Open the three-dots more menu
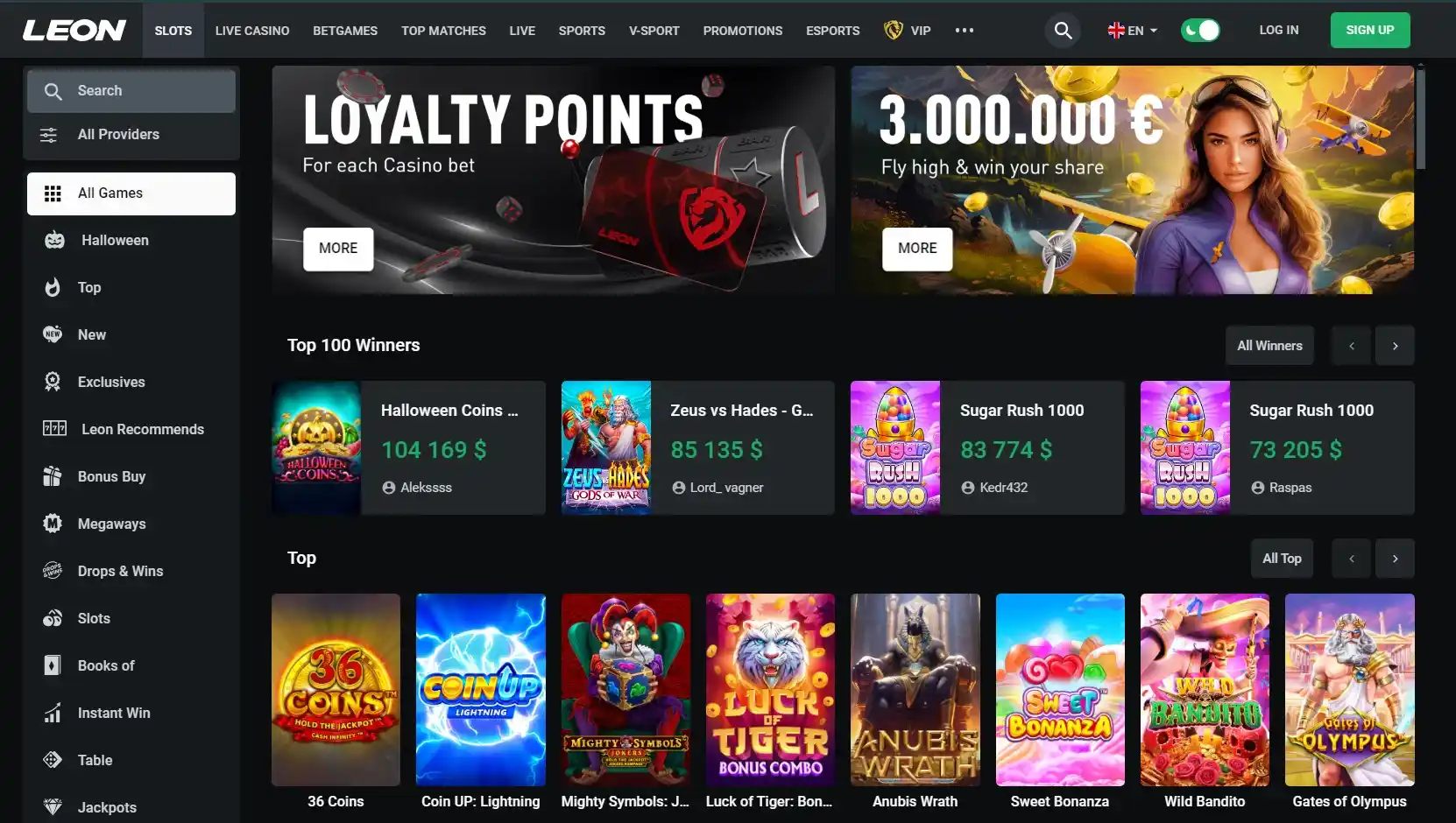 coord(965,31)
